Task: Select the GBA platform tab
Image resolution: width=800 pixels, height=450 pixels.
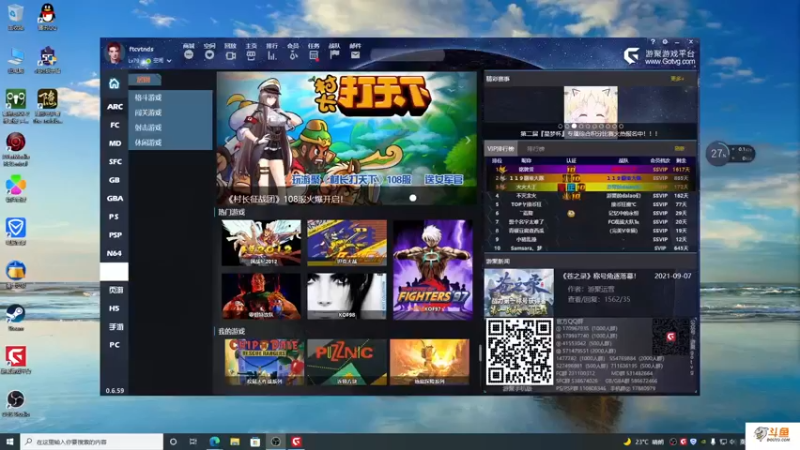Action: pos(114,198)
